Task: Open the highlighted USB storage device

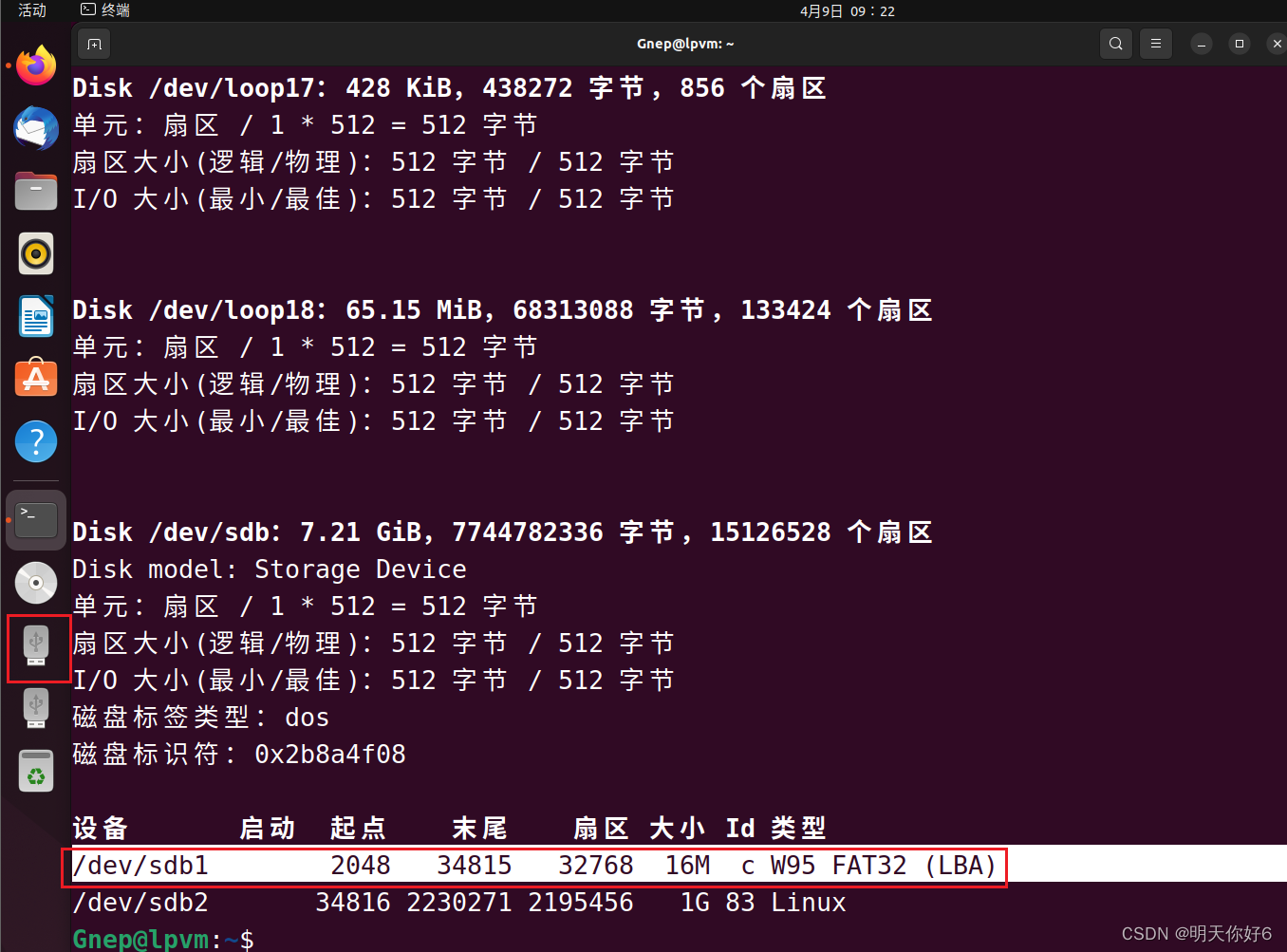Action: [x=36, y=645]
